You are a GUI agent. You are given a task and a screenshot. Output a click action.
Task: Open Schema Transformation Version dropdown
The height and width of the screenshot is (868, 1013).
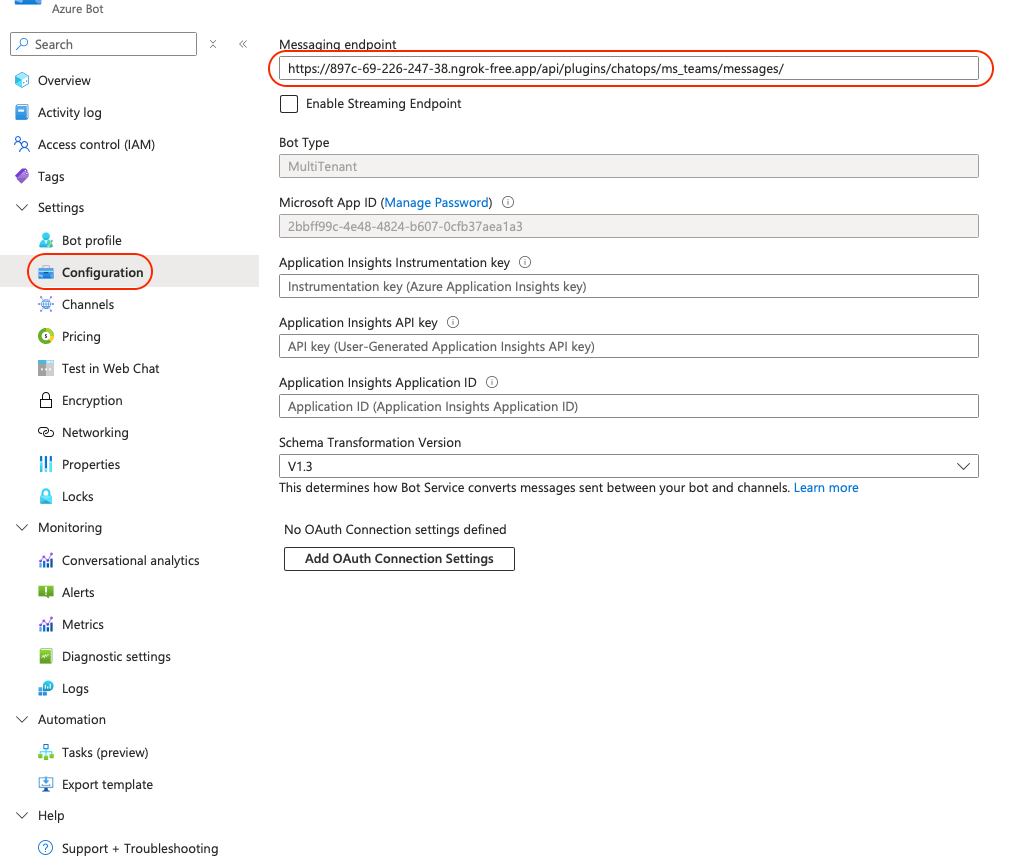[629, 466]
